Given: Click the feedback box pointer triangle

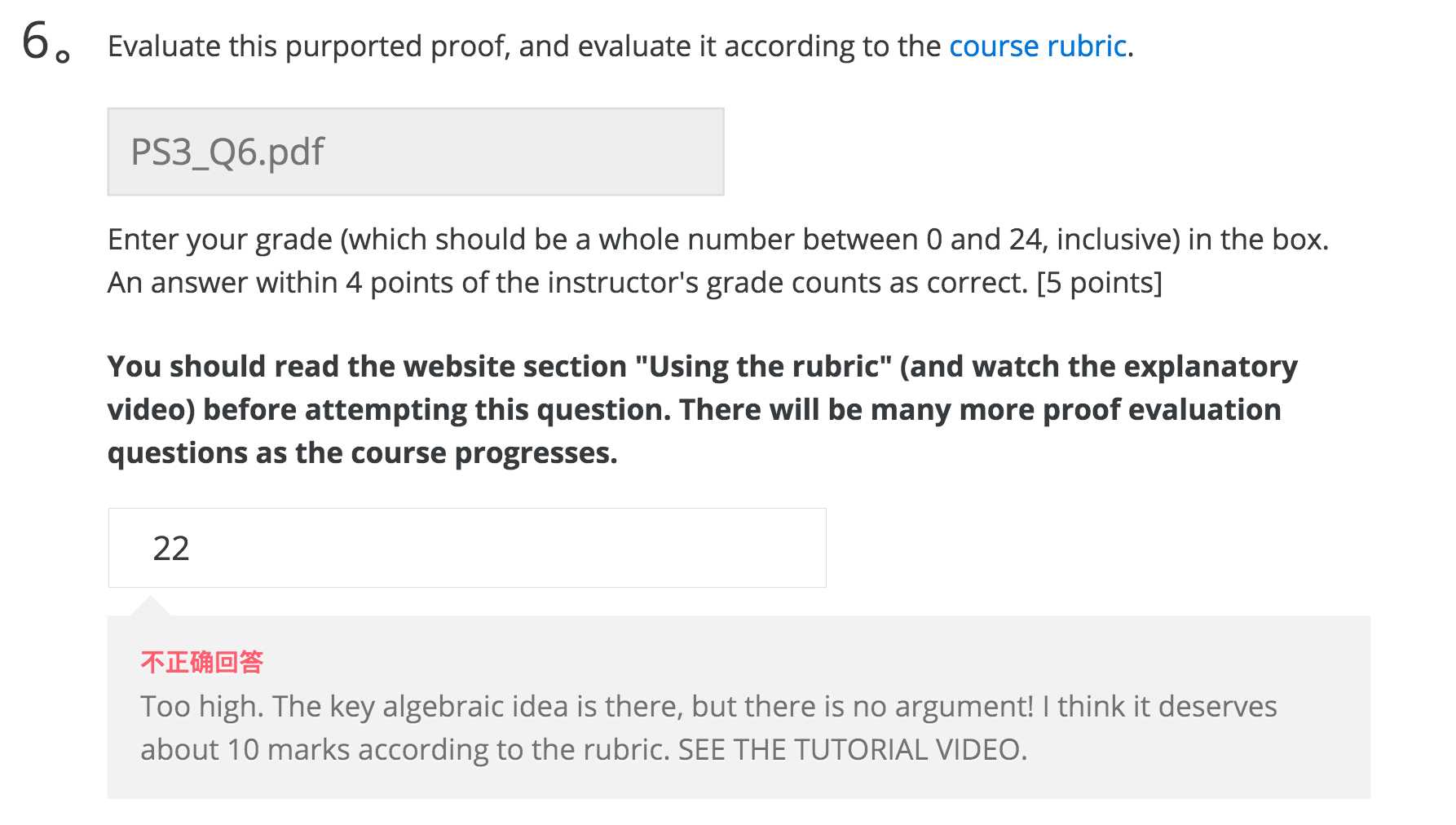Looking at the screenshot, I should (x=150, y=607).
